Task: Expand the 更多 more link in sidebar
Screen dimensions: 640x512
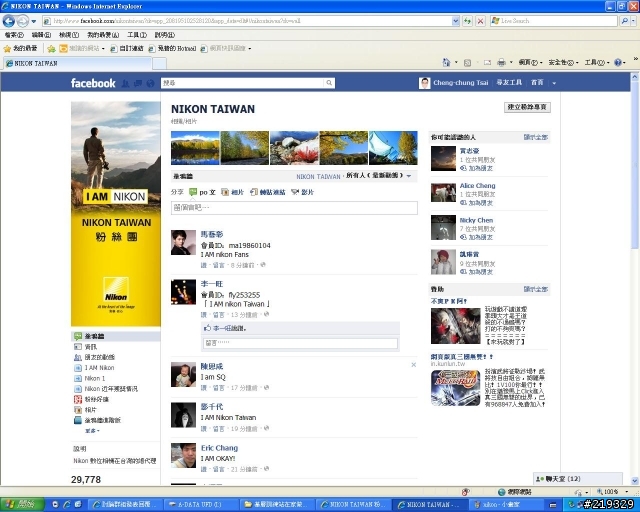Action: pos(92,431)
